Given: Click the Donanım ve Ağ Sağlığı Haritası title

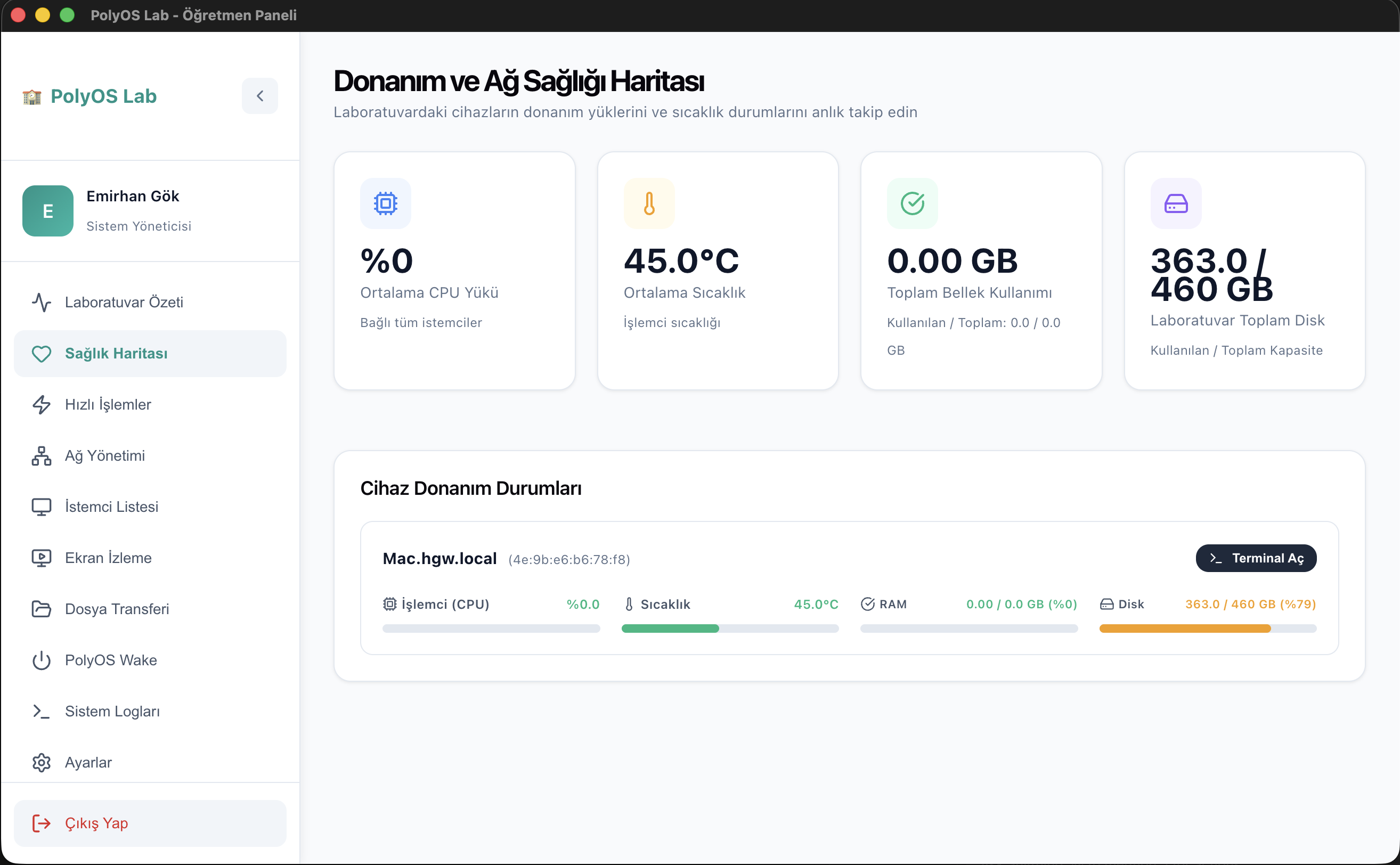Looking at the screenshot, I should 519,81.
